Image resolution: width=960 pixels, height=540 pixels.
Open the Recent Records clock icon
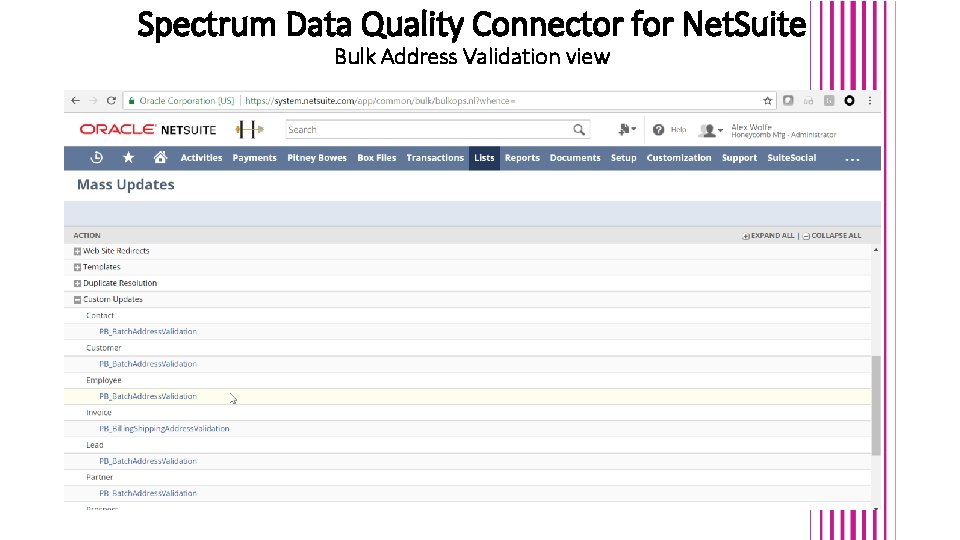pos(97,157)
